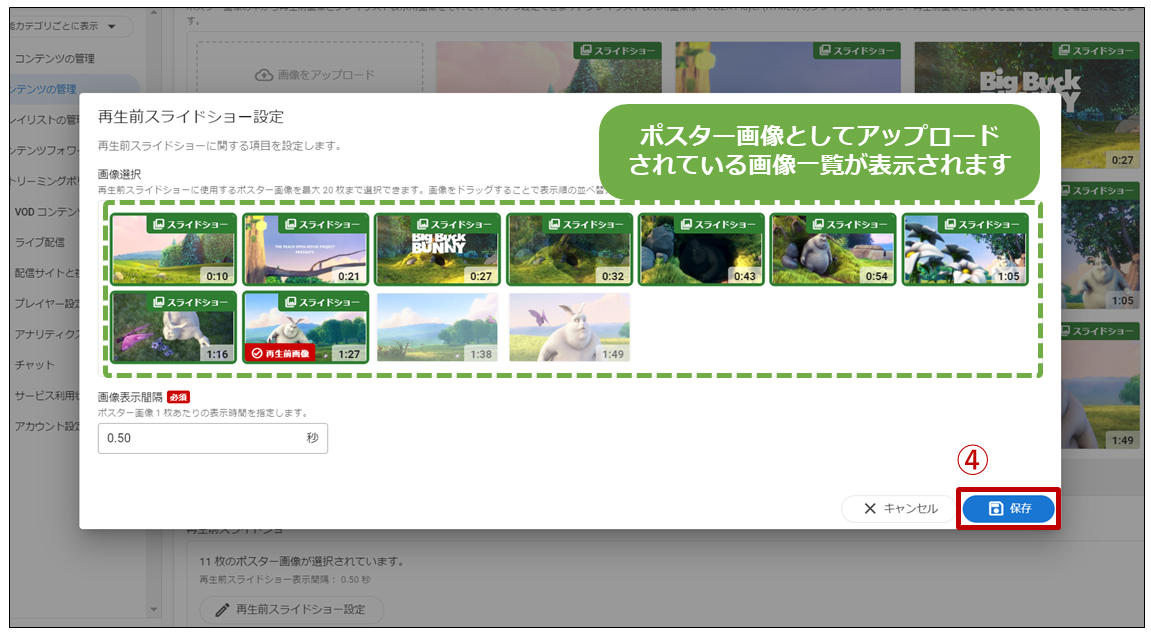Select the unselected thumbnail marked 1:49
The height and width of the screenshot is (636, 1151).
570,328
